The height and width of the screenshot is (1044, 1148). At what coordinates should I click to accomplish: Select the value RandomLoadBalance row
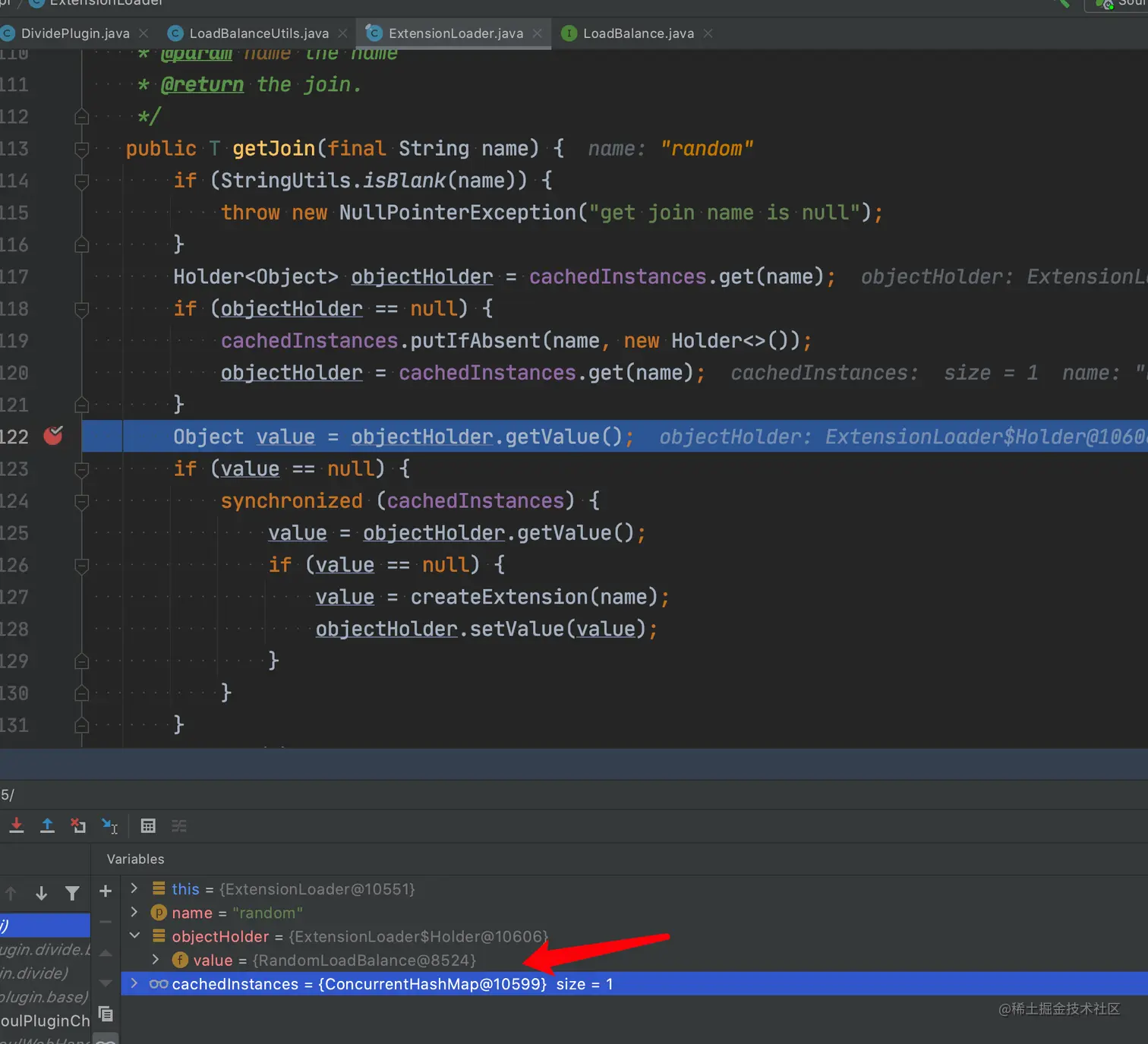click(634, 960)
